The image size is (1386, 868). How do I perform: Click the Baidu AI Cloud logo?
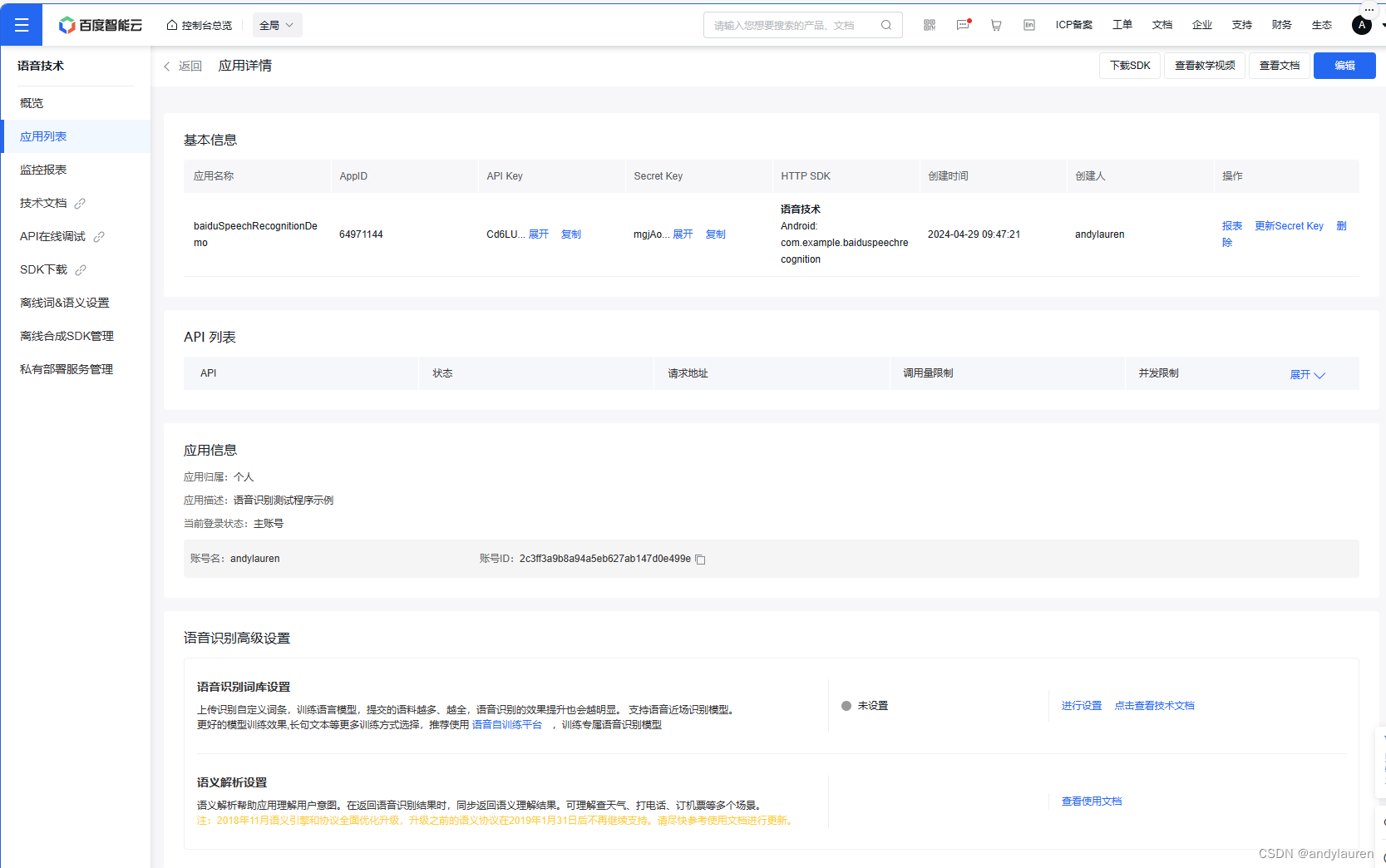click(x=101, y=25)
